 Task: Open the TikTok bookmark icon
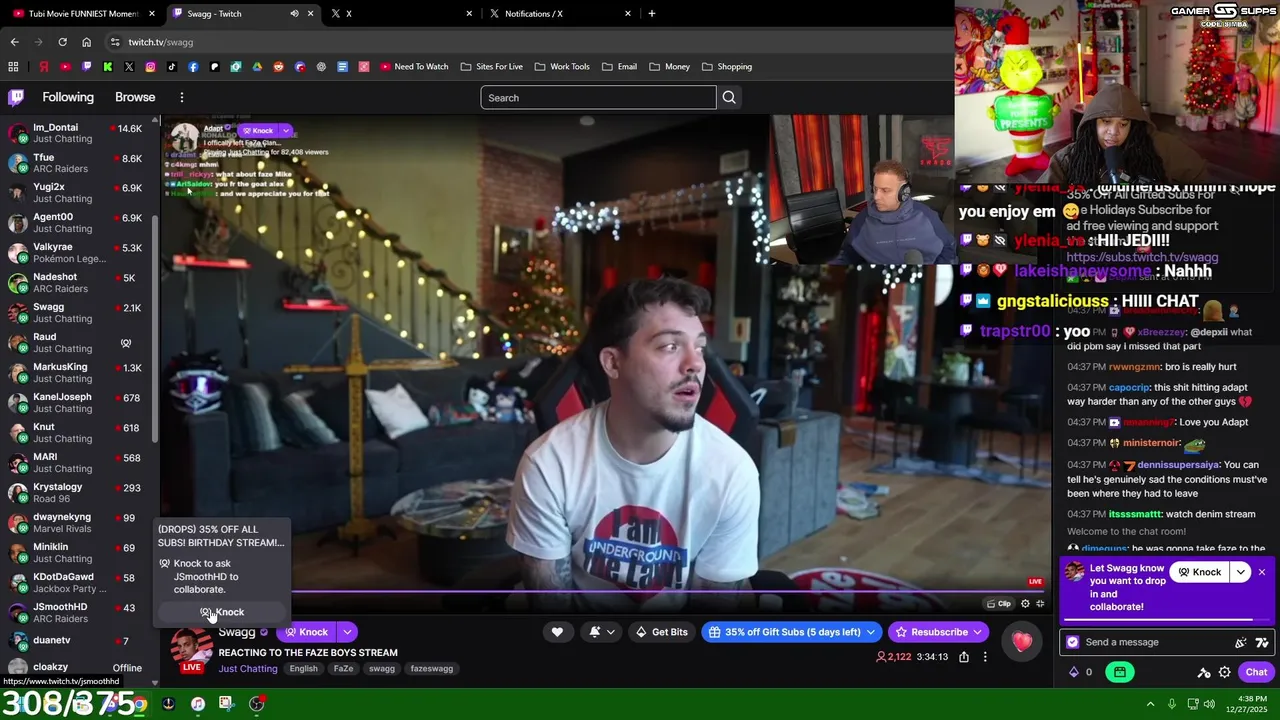coord(172,67)
